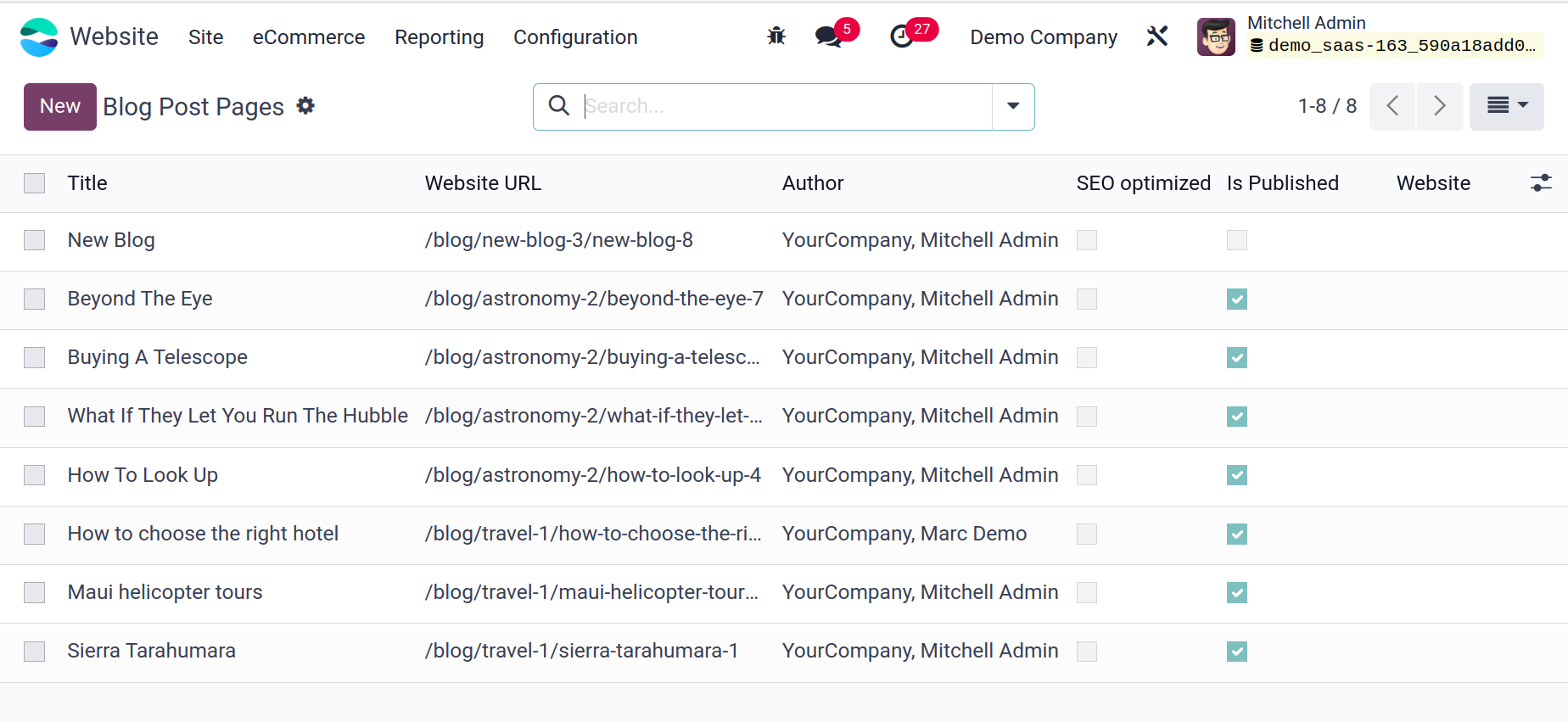
Task: Open the What If They Let You Run The Hubble post
Action: (x=238, y=416)
